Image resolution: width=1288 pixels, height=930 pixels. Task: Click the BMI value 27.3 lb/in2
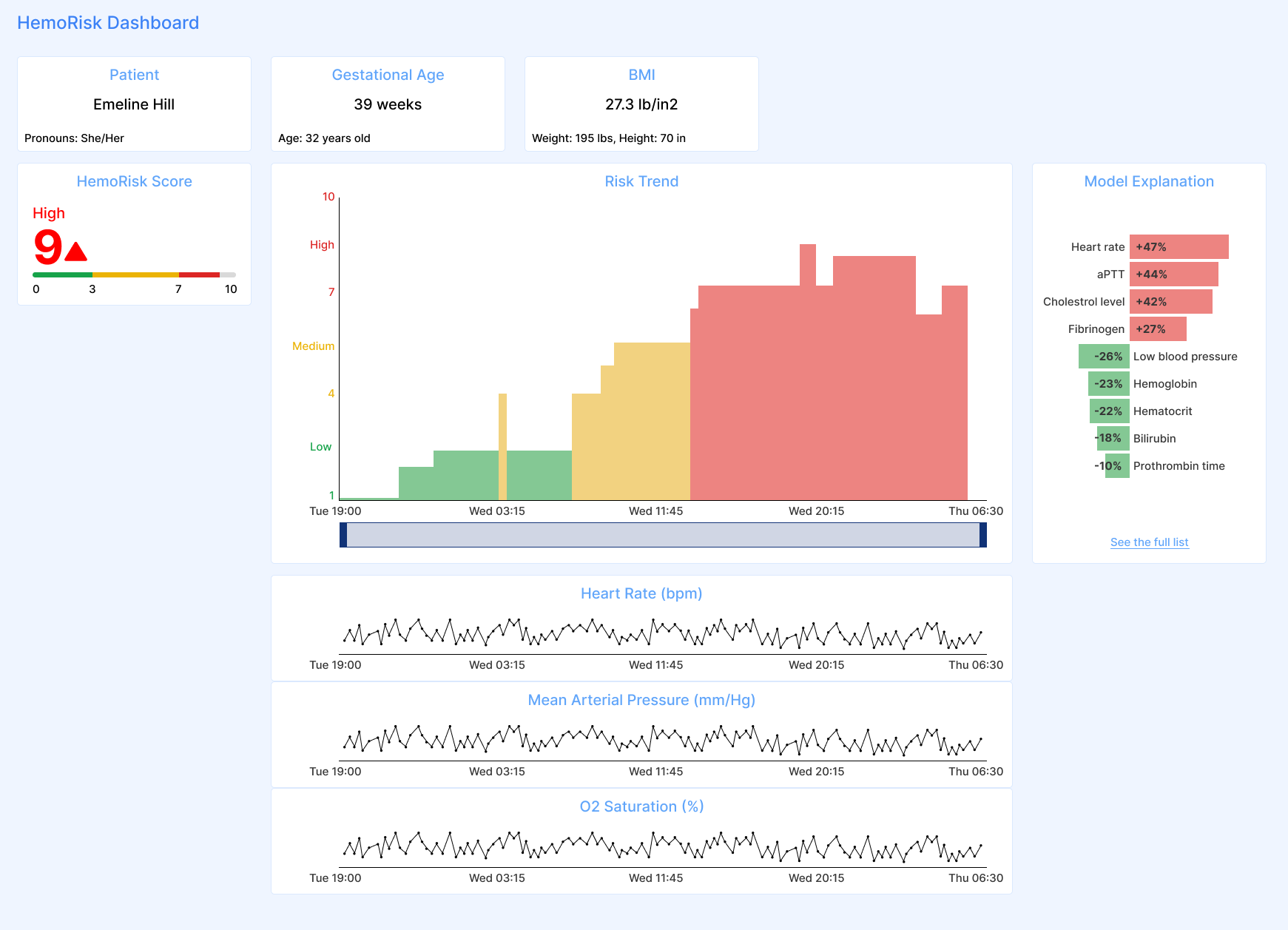[x=641, y=104]
